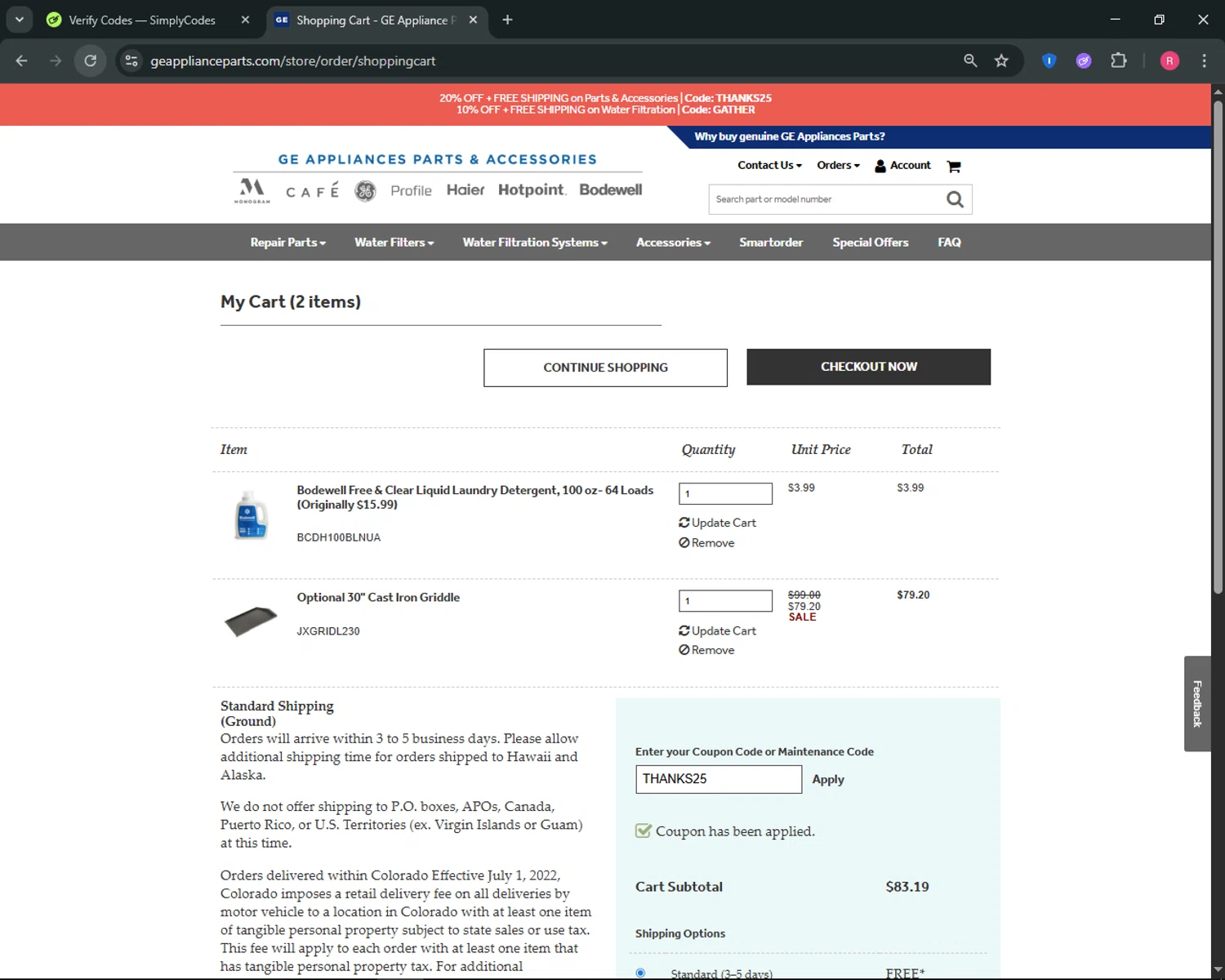
Task: Click the Café brand logo
Action: 312,191
